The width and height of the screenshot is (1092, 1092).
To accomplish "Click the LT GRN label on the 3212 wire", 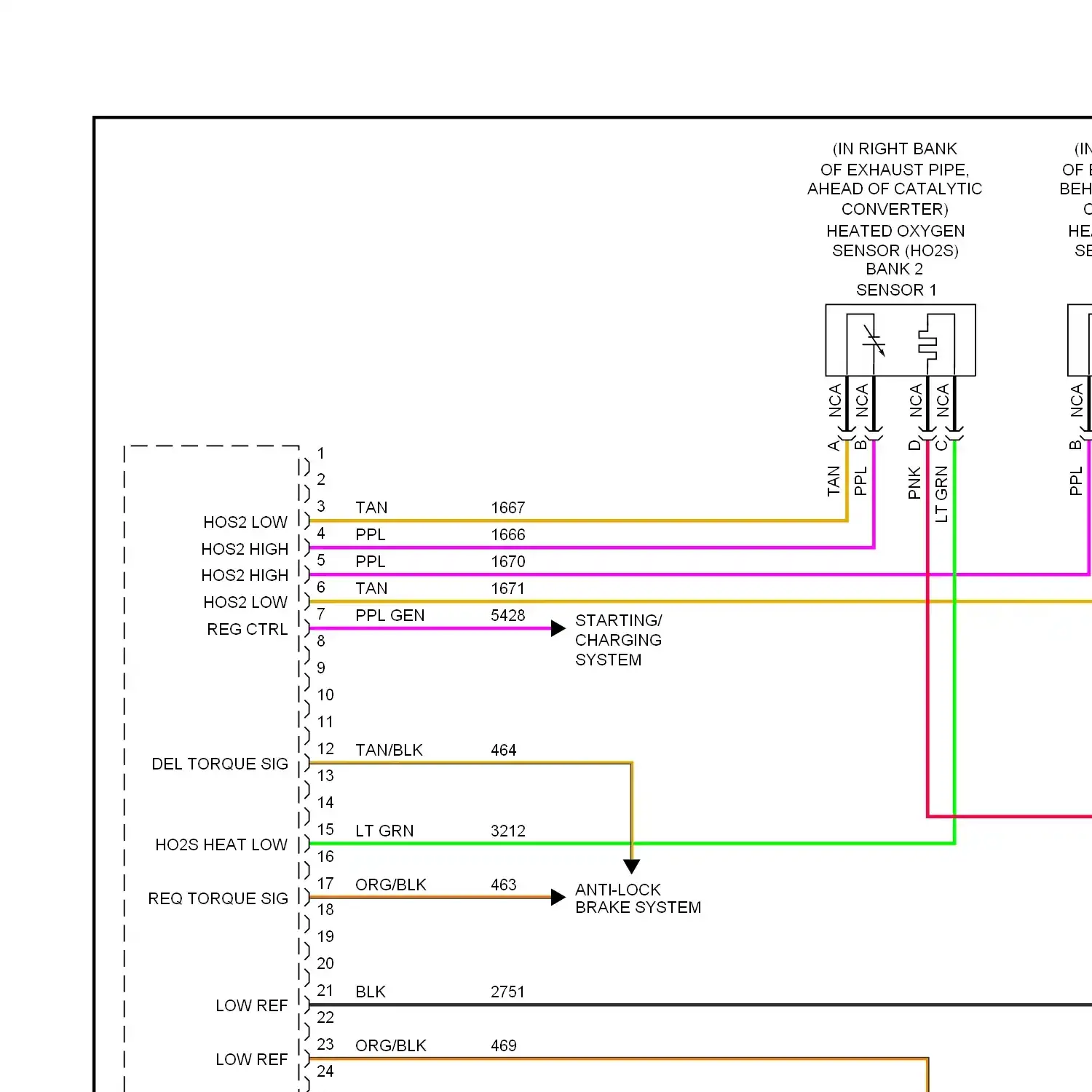I will pos(384,831).
